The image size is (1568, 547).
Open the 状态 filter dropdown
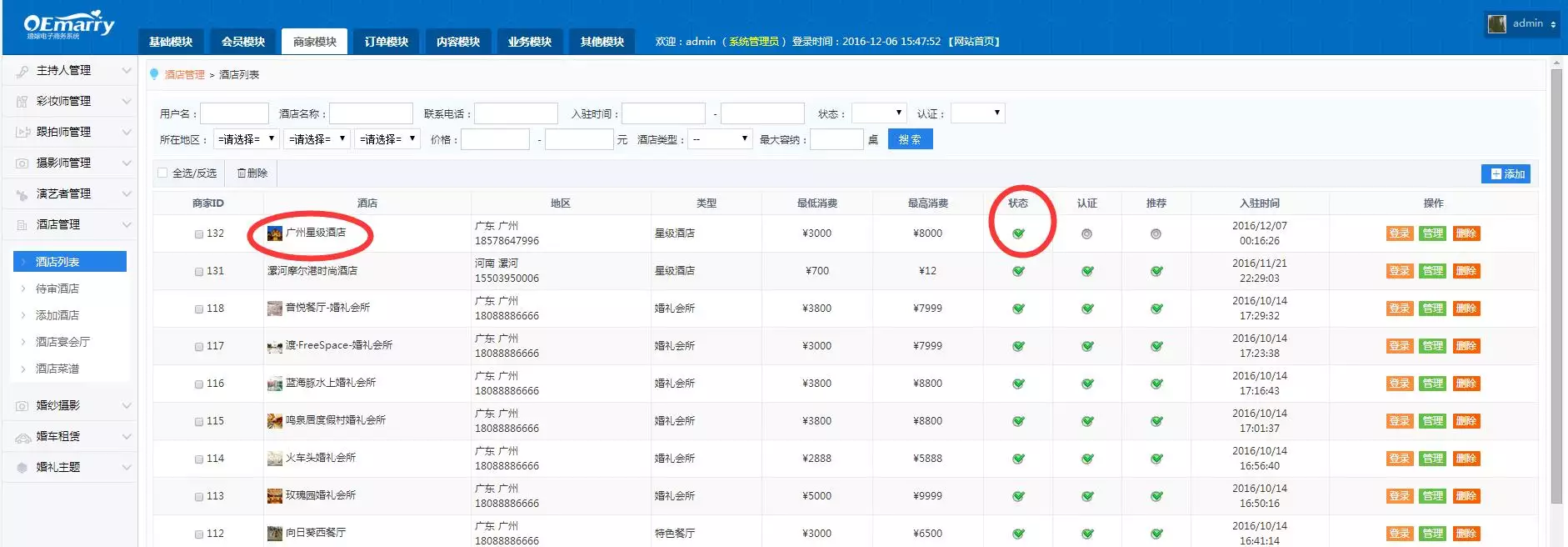coord(878,113)
